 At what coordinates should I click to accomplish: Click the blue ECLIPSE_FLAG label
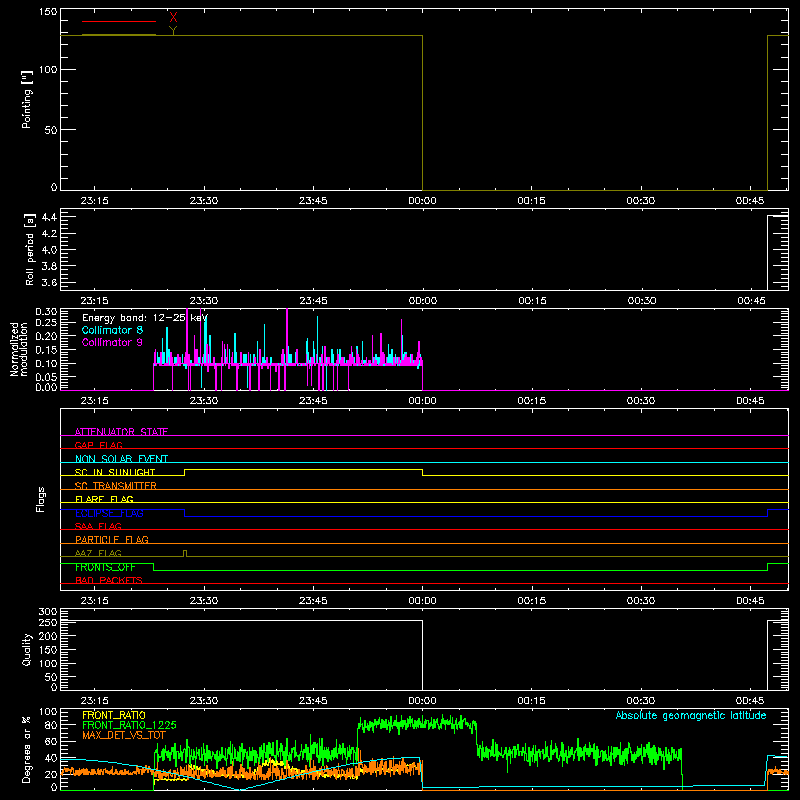(x=109, y=513)
